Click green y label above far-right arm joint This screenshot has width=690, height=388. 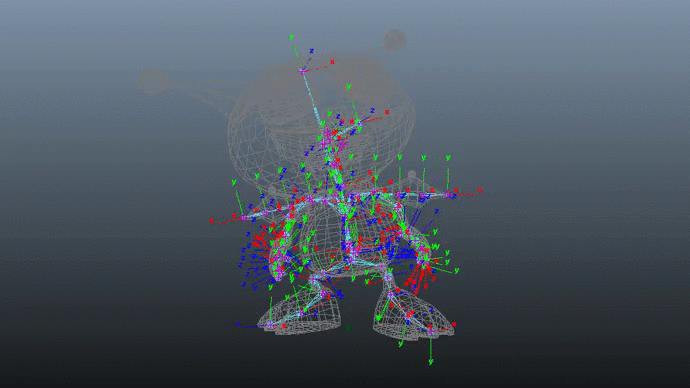[x=448, y=157]
